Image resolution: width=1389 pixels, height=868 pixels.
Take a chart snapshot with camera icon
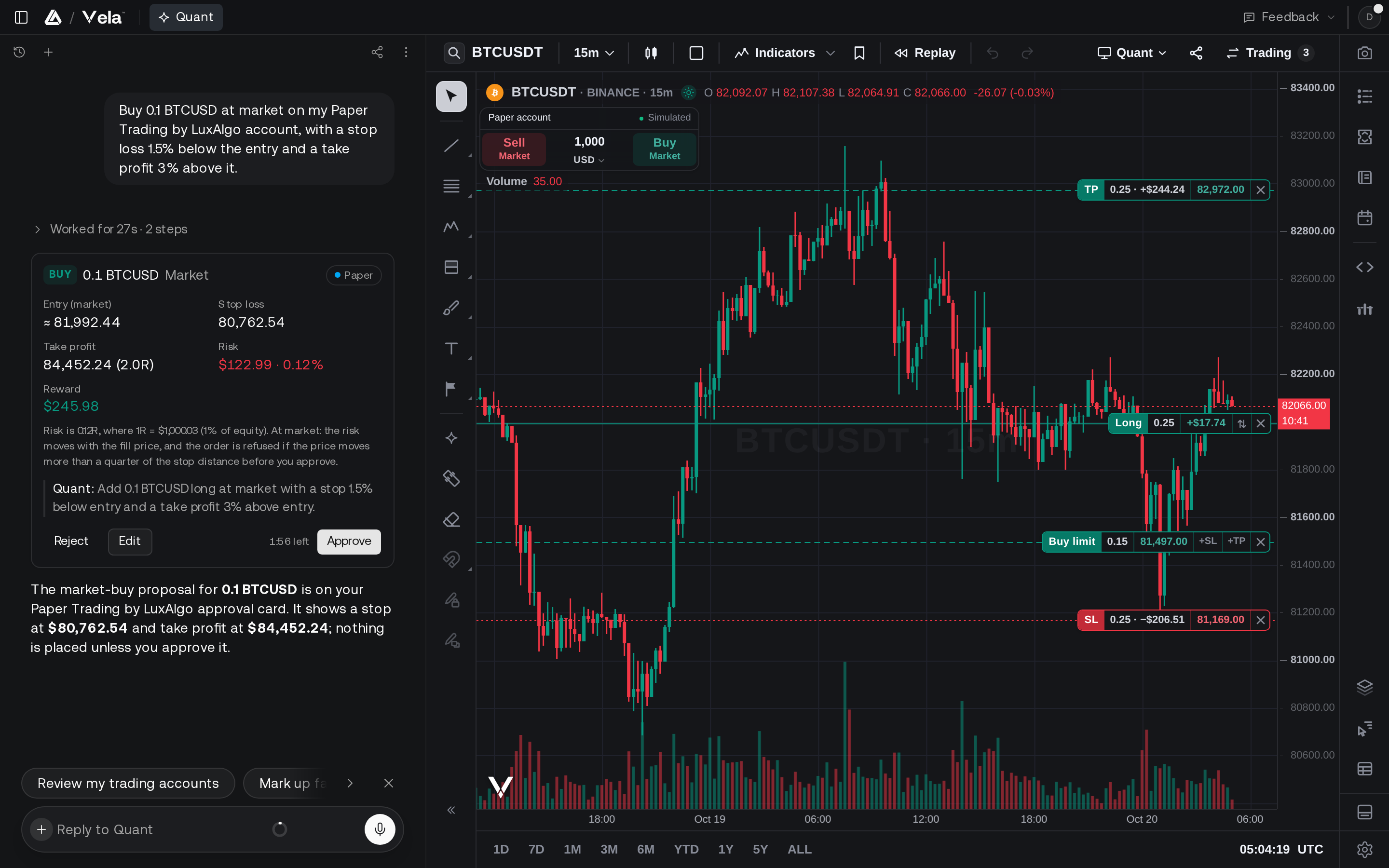pos(1364,53)
